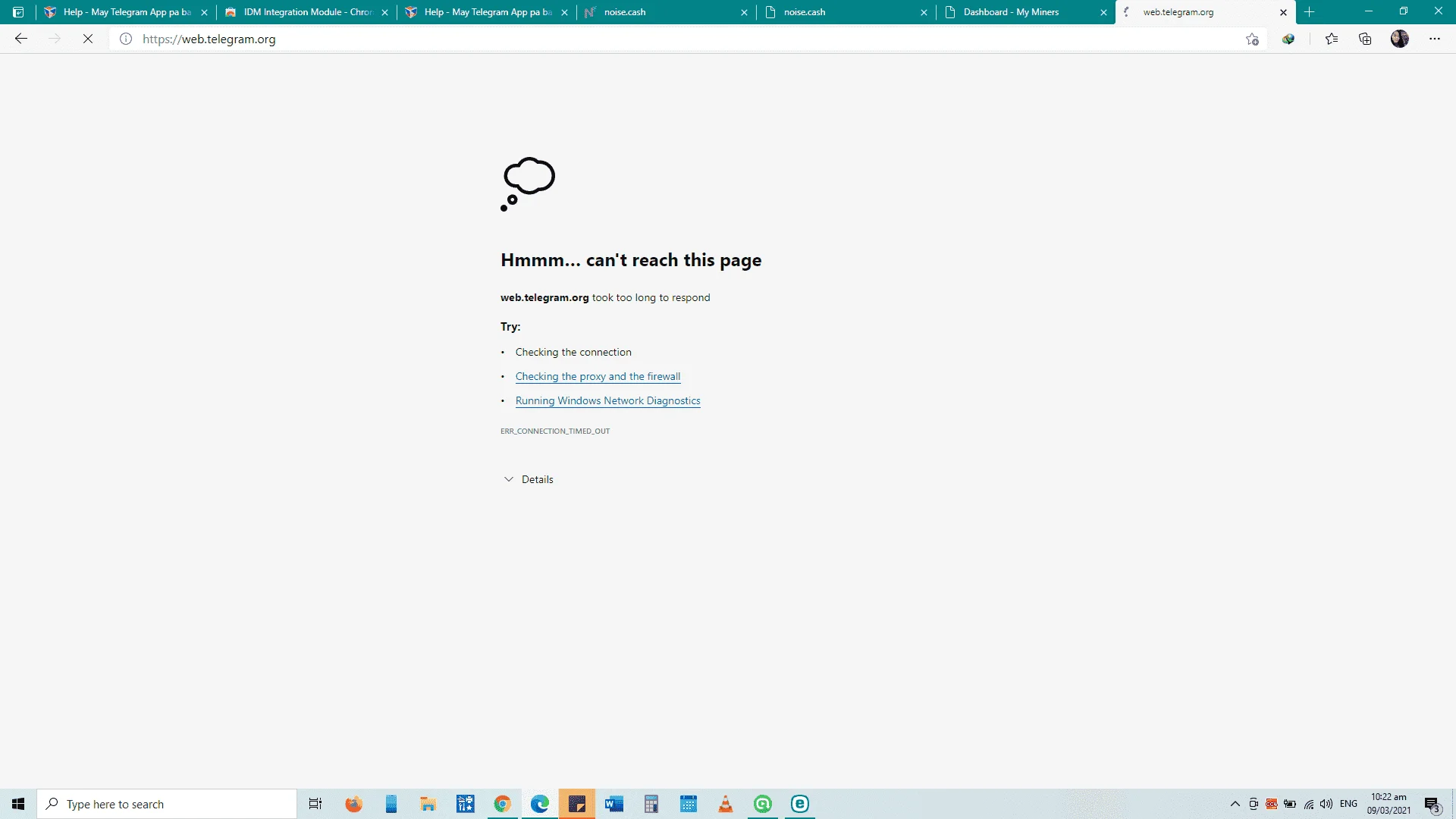The width and height of the screenshot is (1456, 819).
Task: Launch VLC media player from taskbar
Action: coord(726,804)
